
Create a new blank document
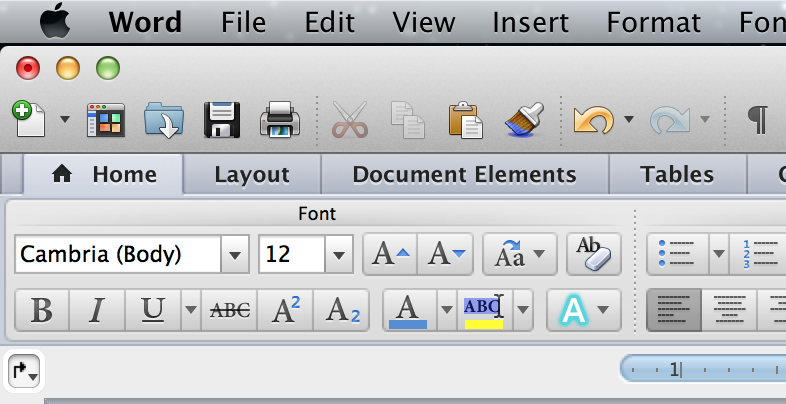29,119
